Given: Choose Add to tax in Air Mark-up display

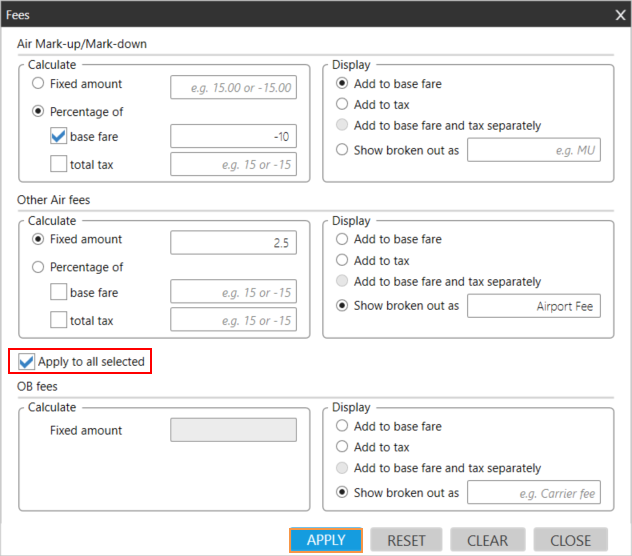Looking at the screenshot, I should pyautogui.click(x=343, y=104).
